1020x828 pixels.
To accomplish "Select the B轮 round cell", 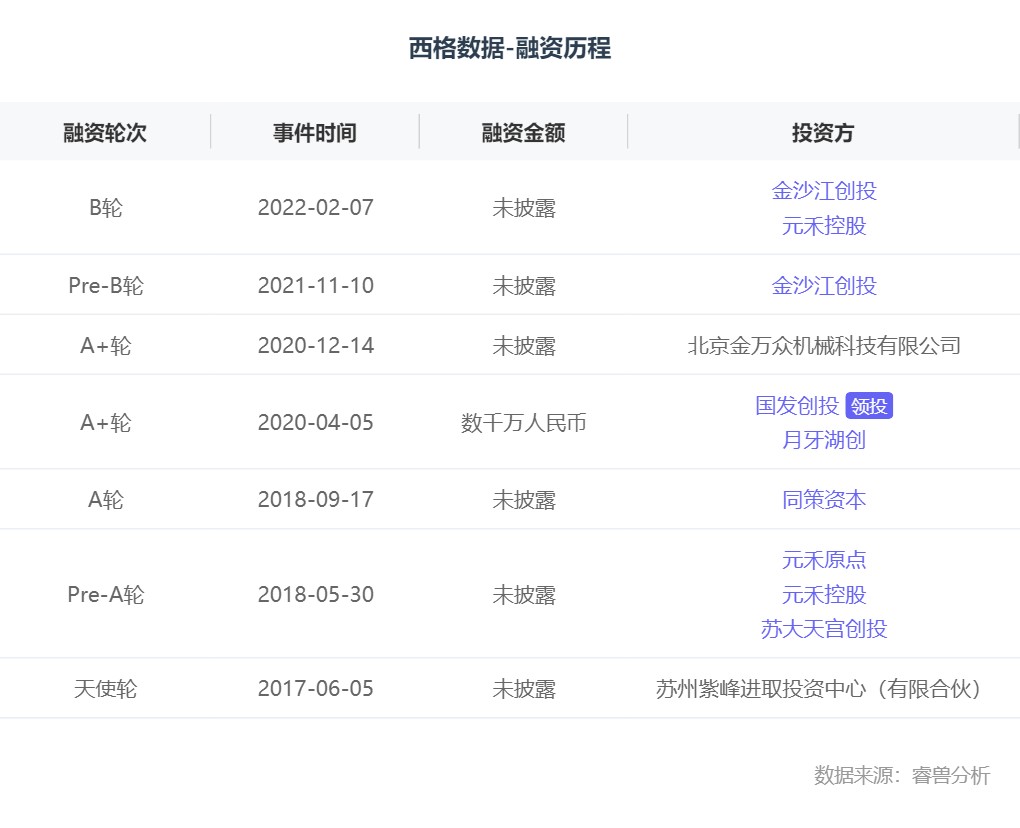I will (x=105, y=208).
